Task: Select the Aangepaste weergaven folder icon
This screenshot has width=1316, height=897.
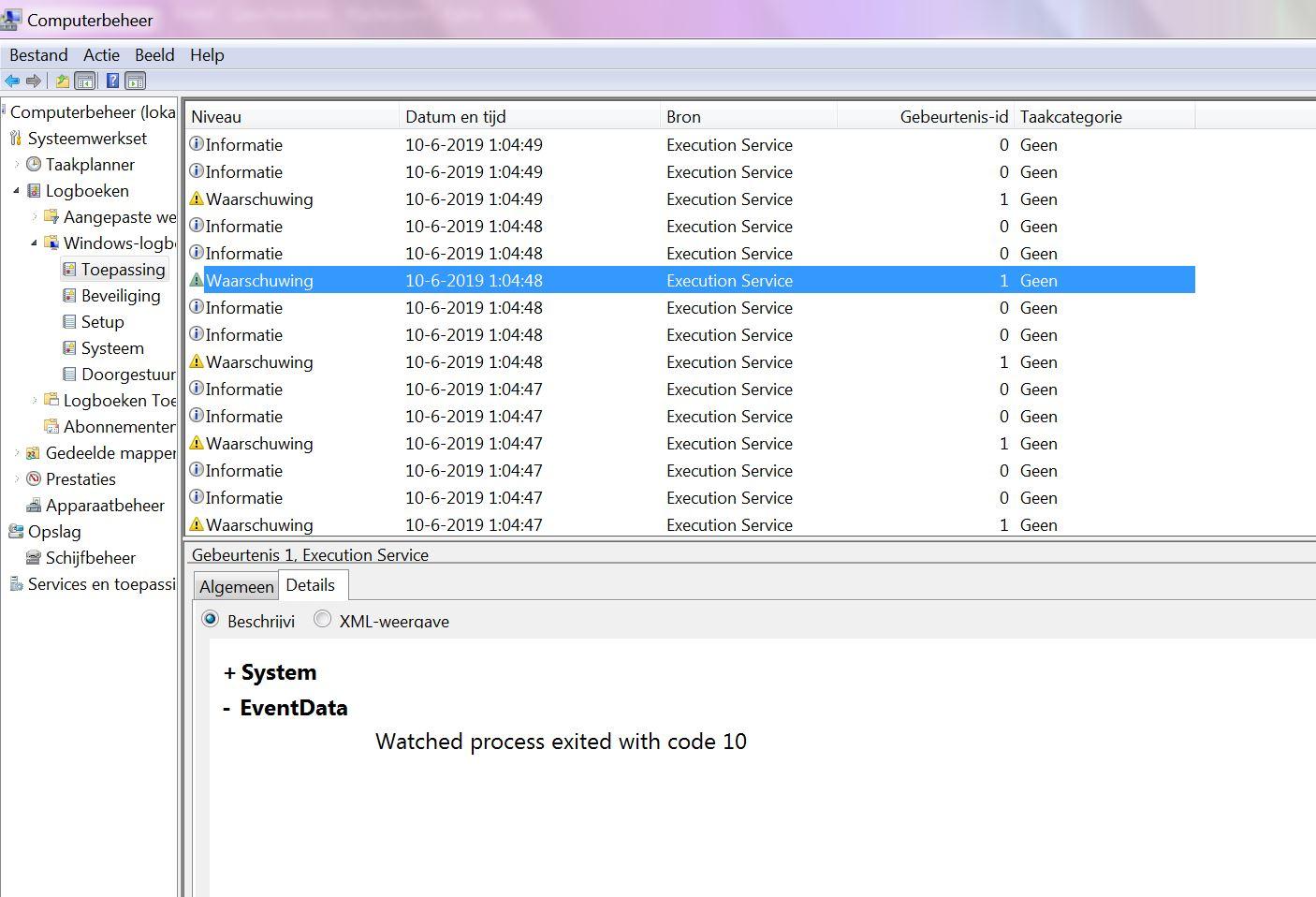Action: click(52, 217)
